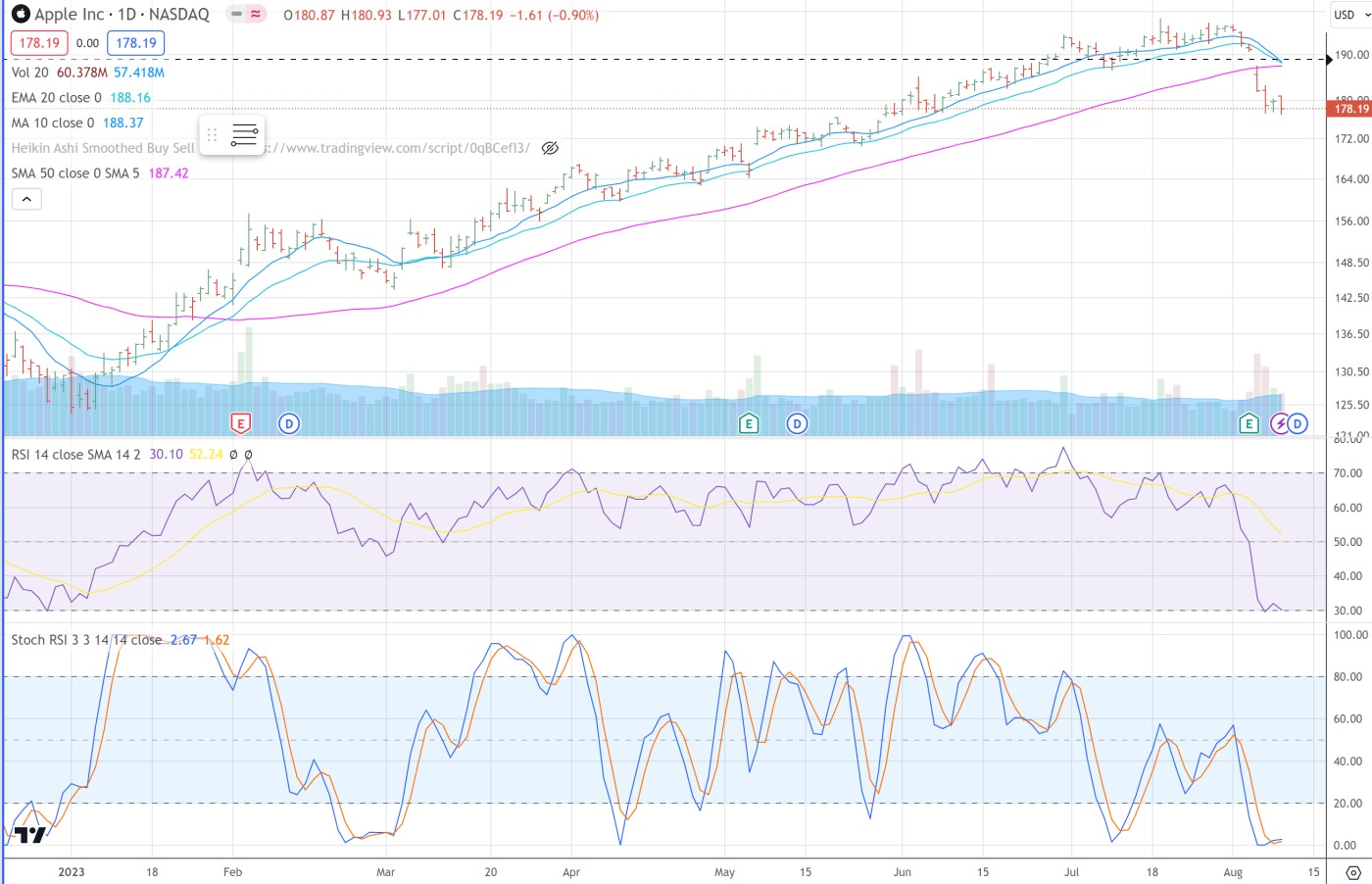Select the Stoch RSI 3 3 14 14 legend
Image resolution: width=1372 pixels, height=884 pixels.
[x=86, y=640]
